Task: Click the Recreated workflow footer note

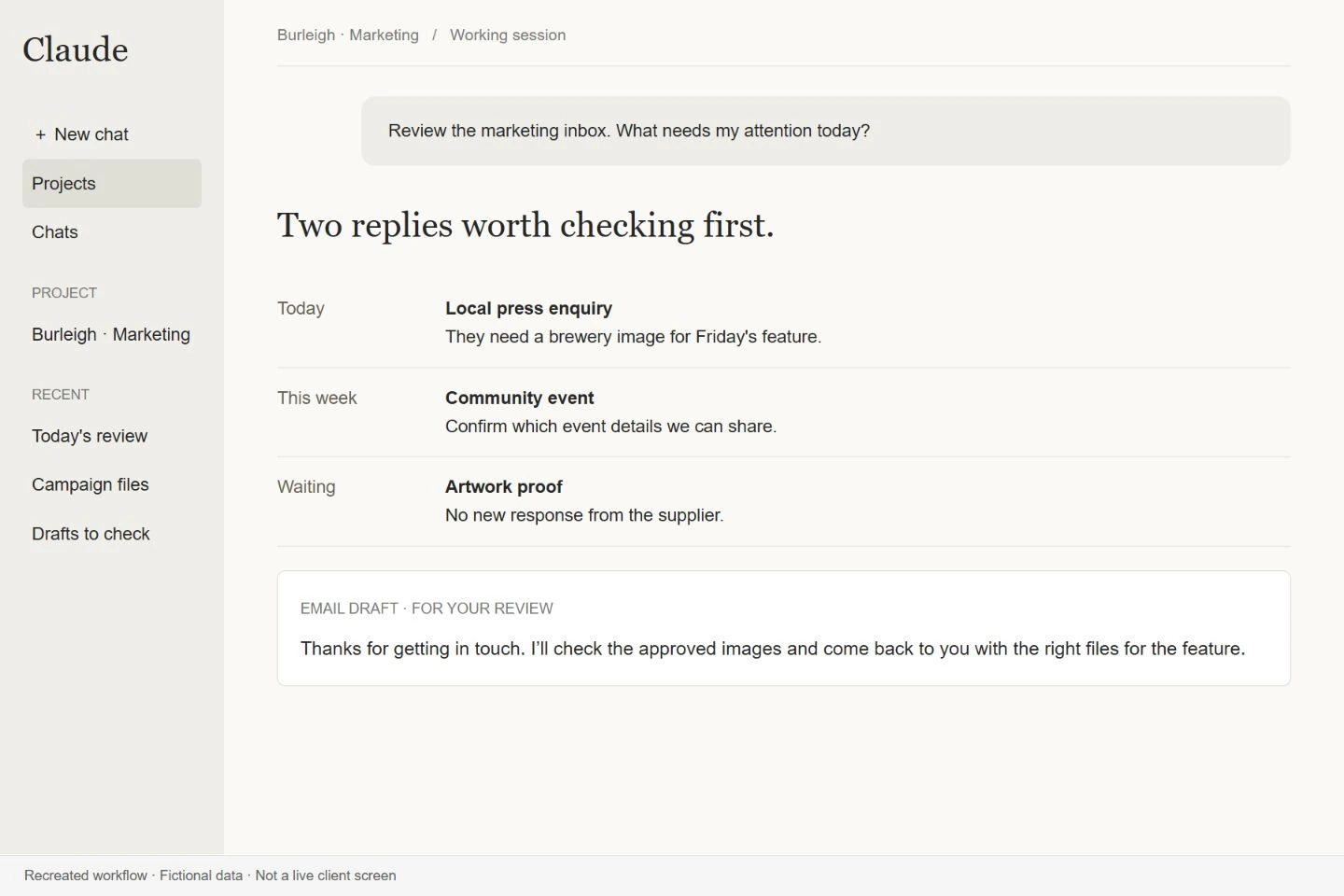Action: coord(210,875)
